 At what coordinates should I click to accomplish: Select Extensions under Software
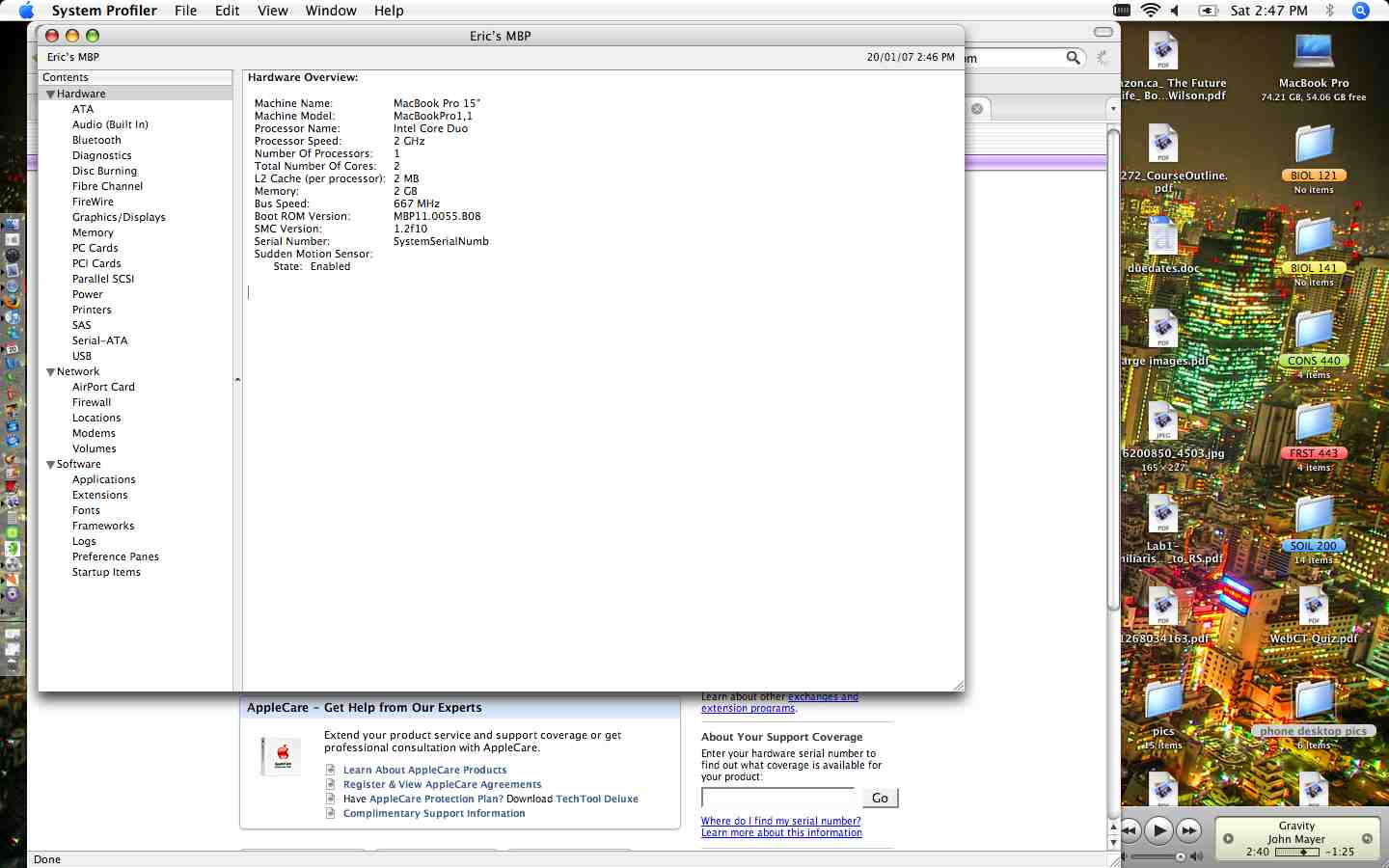point(99,495)
